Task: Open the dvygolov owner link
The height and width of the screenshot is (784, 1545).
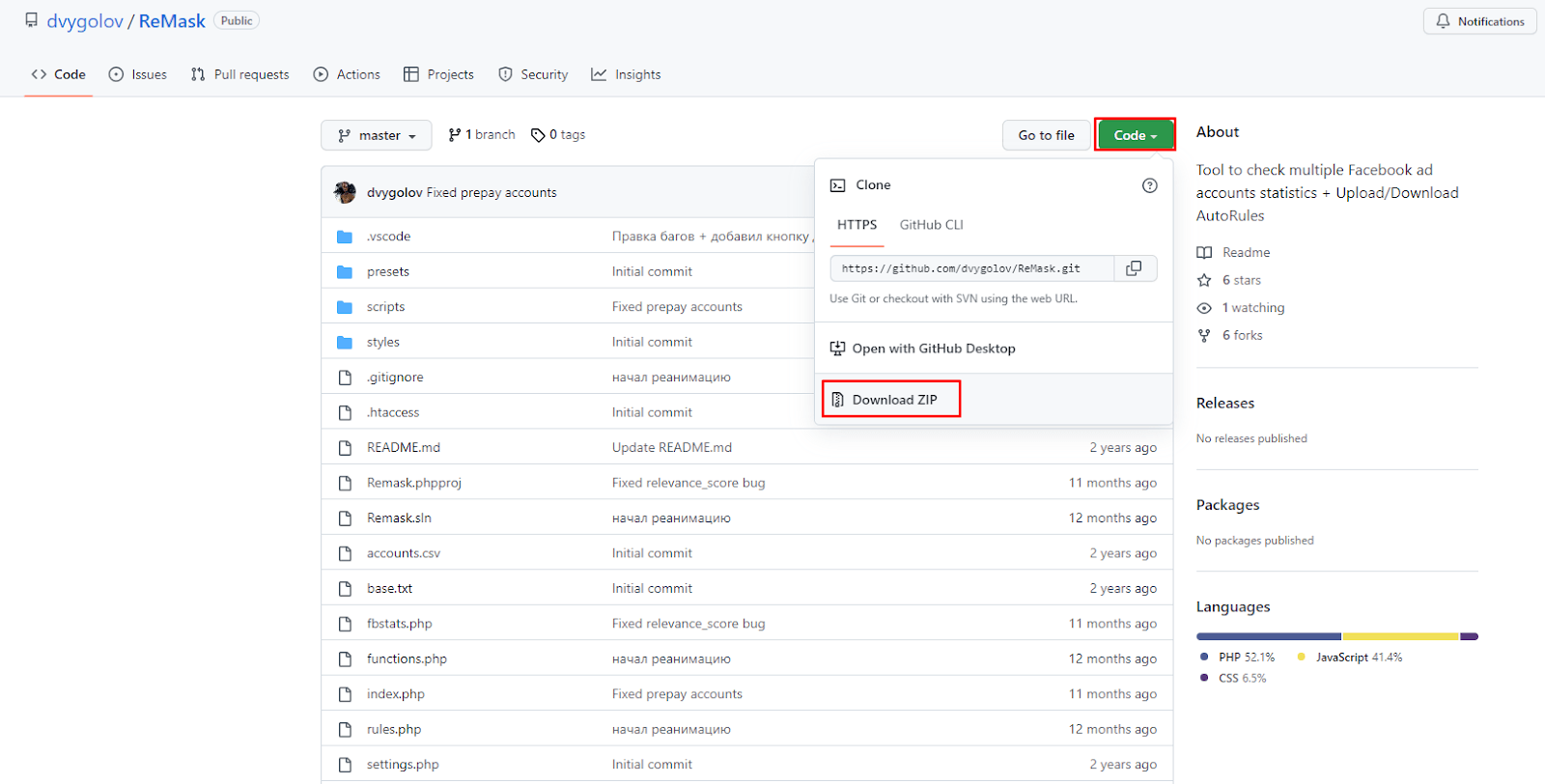Action: point(85,21)
